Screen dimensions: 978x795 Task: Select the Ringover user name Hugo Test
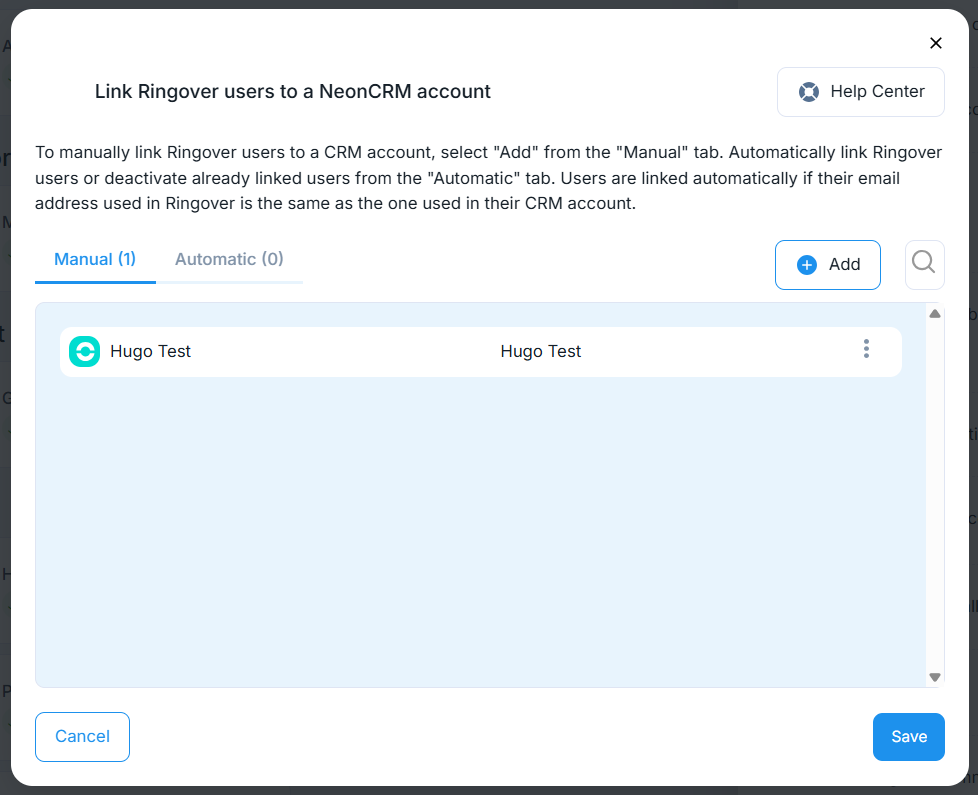[x=150, y=352]
